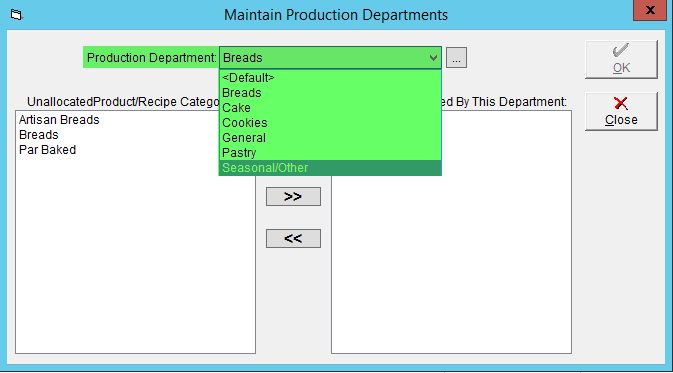Collapse the Production Department dropdown arrow

click(x=433, y=58)
